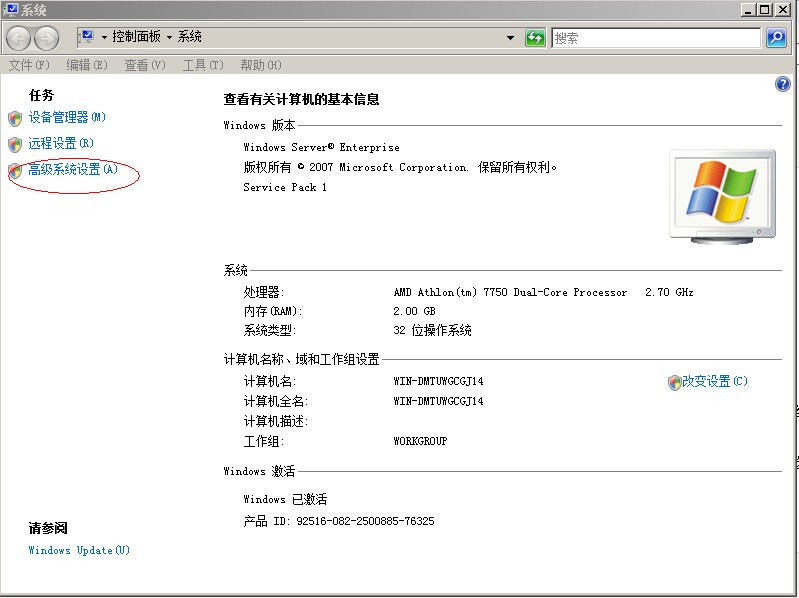Image resolution: width=799 pixels, height=598 pixels.
Task: Expand dropdown arrow before 系统 breadcrumb
Action: tap(169, 37)
